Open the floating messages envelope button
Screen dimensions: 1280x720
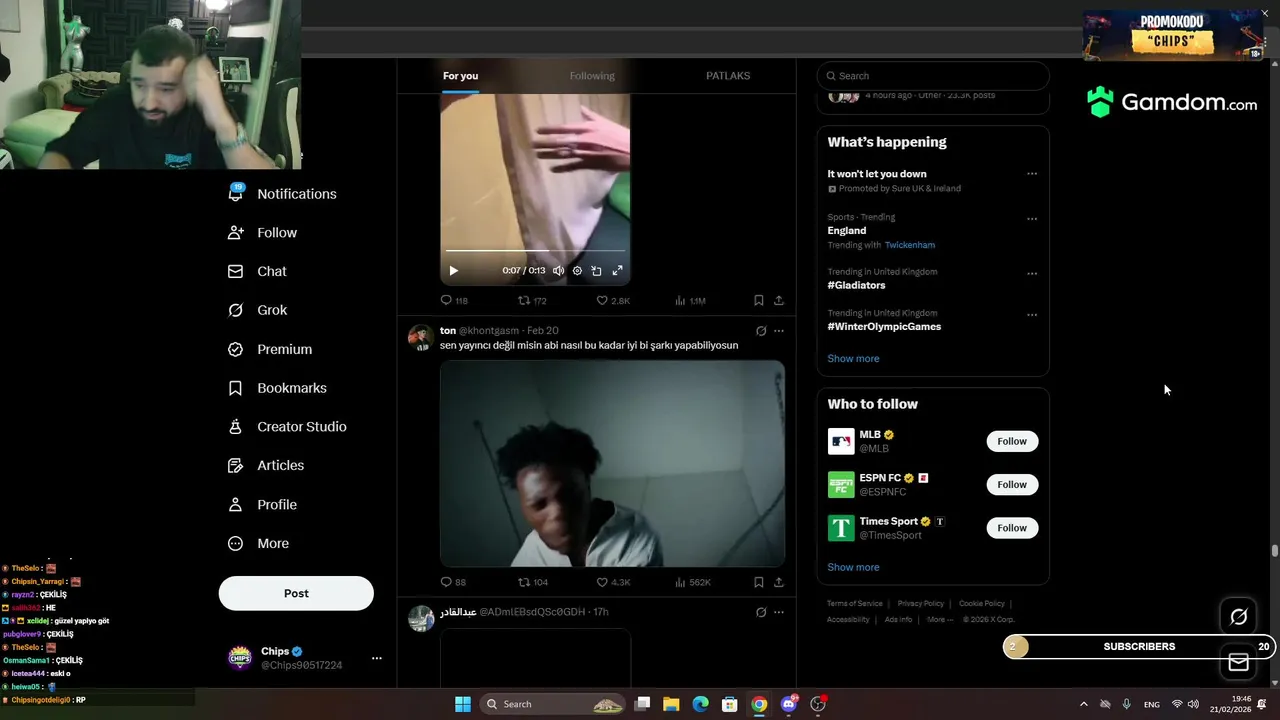coord(1238,662)
